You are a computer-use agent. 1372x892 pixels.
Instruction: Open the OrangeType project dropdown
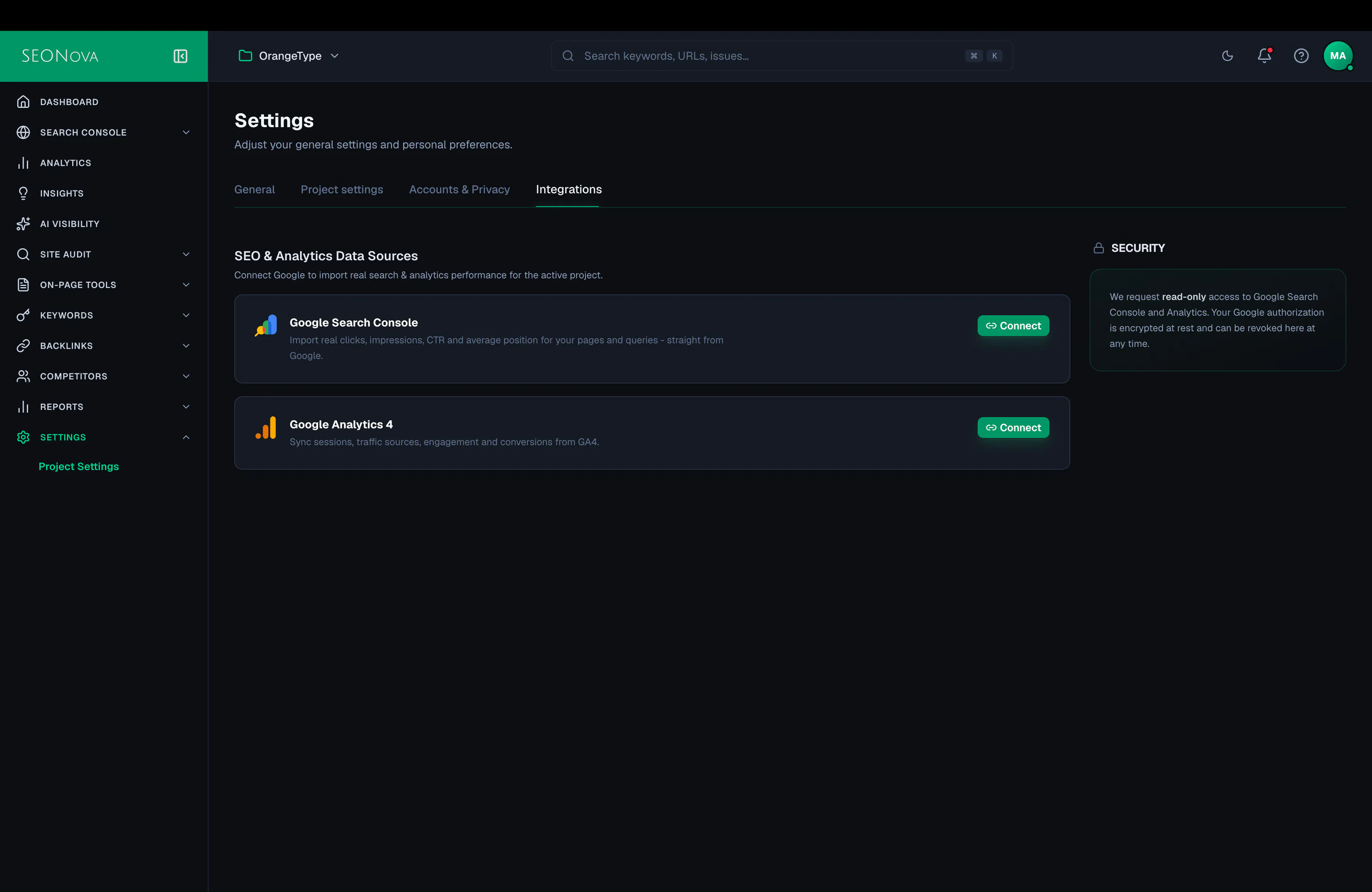point(289,56)
